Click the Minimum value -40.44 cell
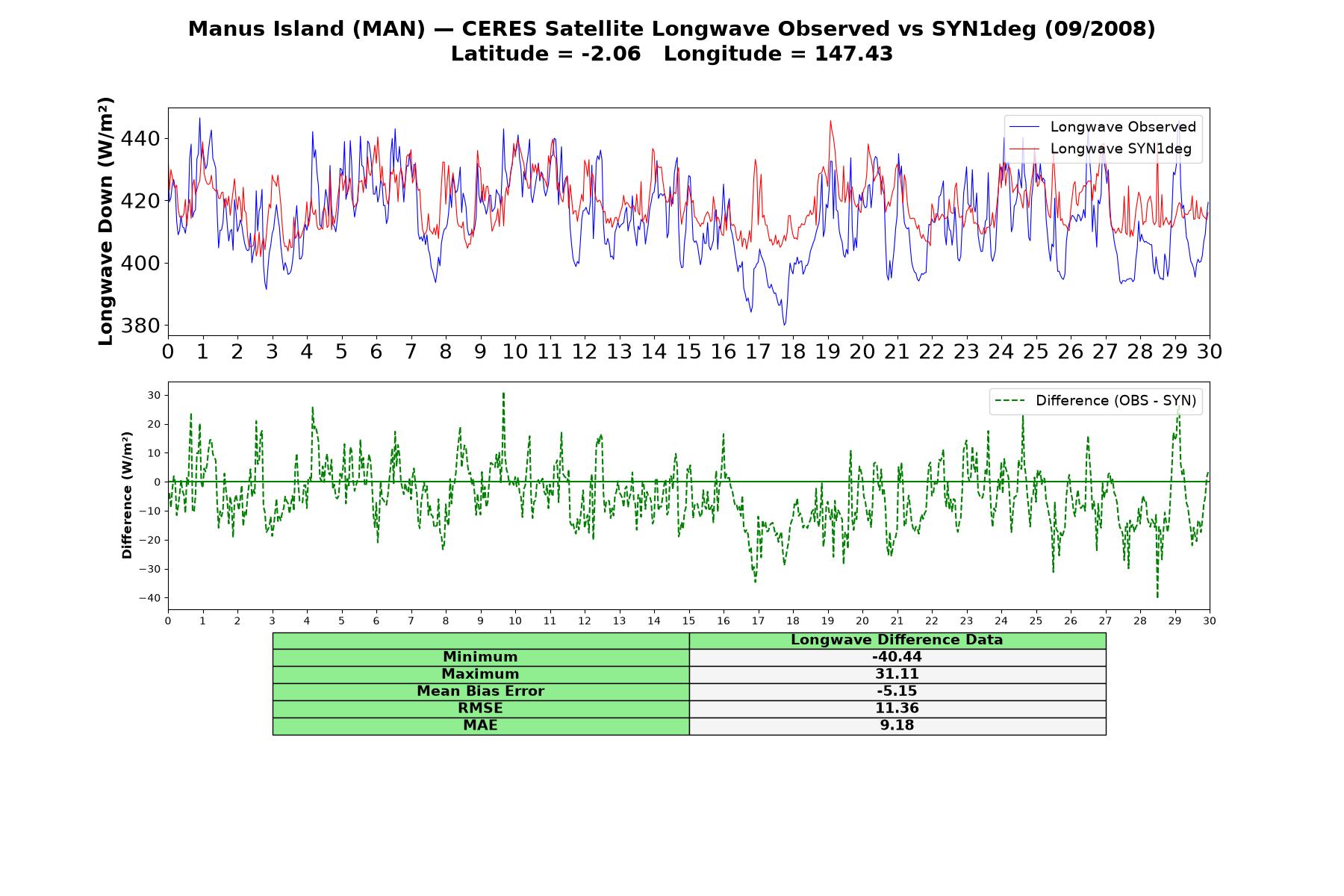This screenshot has height=896, width=1344. pyautogui.click(x=897, y=657)
